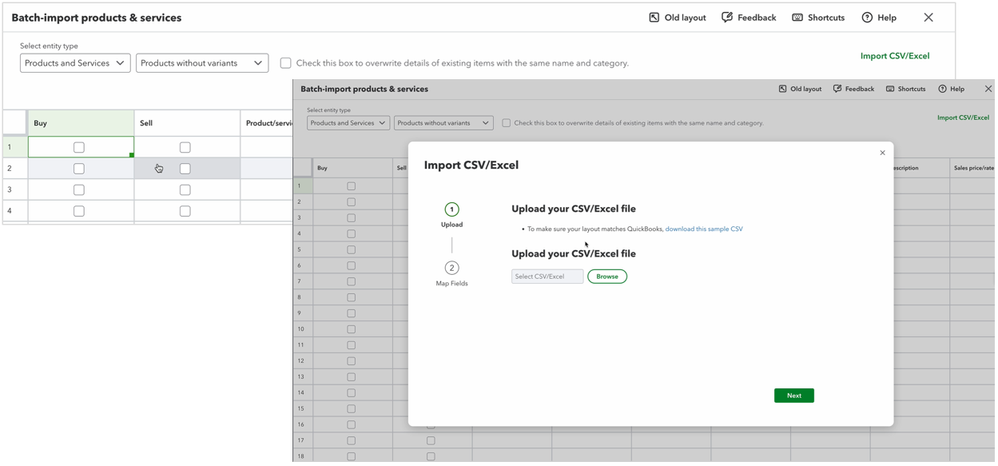This screenshot has width=998, height=466.
Task: Close the Import CSV/Excel dialog with X
Action: coord(882,153)
